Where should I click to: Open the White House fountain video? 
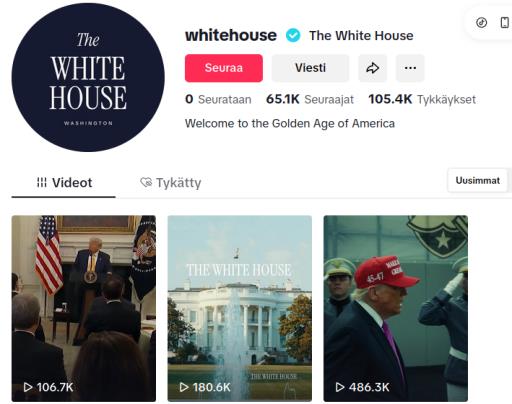point(240,308)
